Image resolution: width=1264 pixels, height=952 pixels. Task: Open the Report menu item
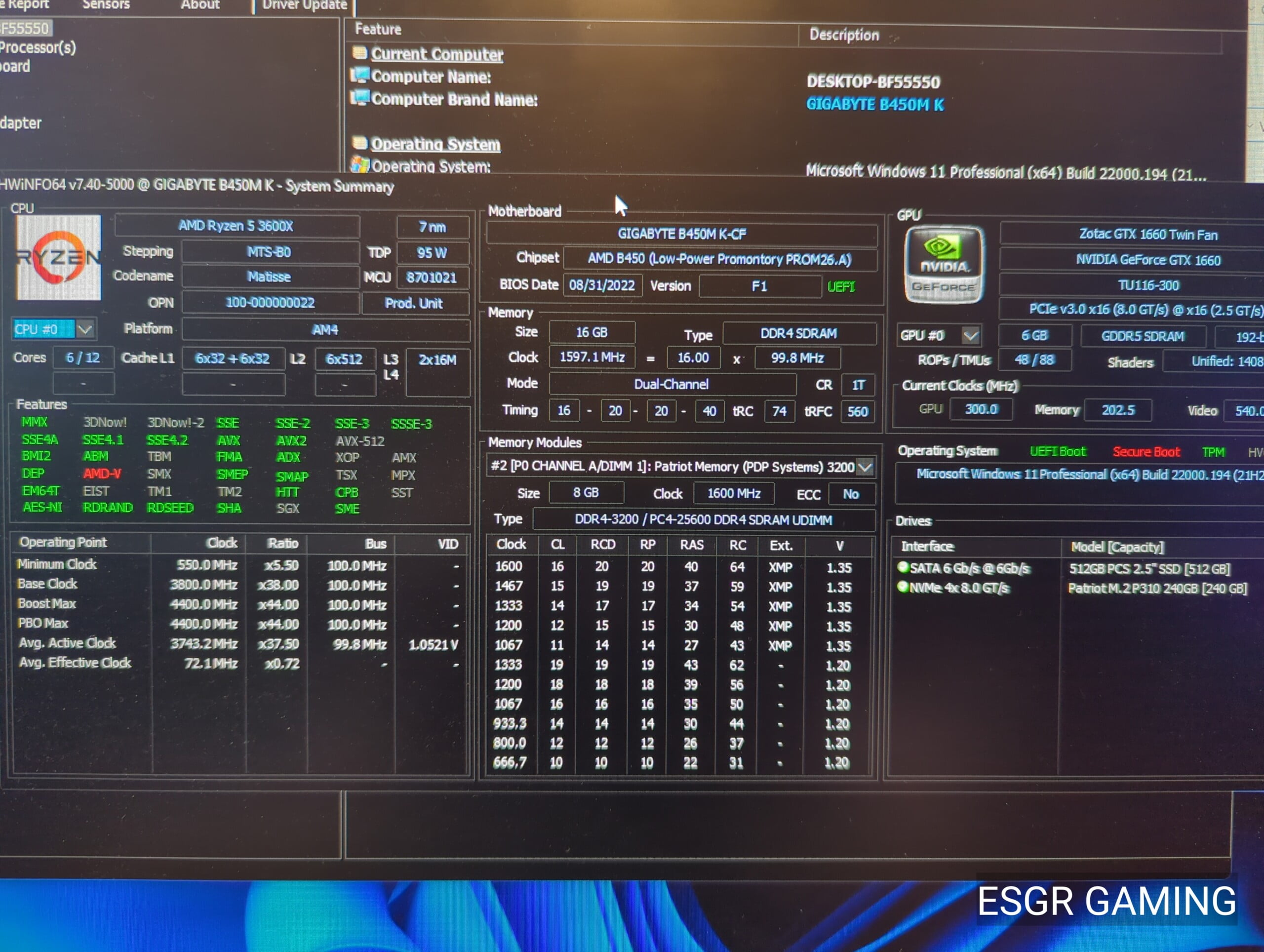click(25, 5)
